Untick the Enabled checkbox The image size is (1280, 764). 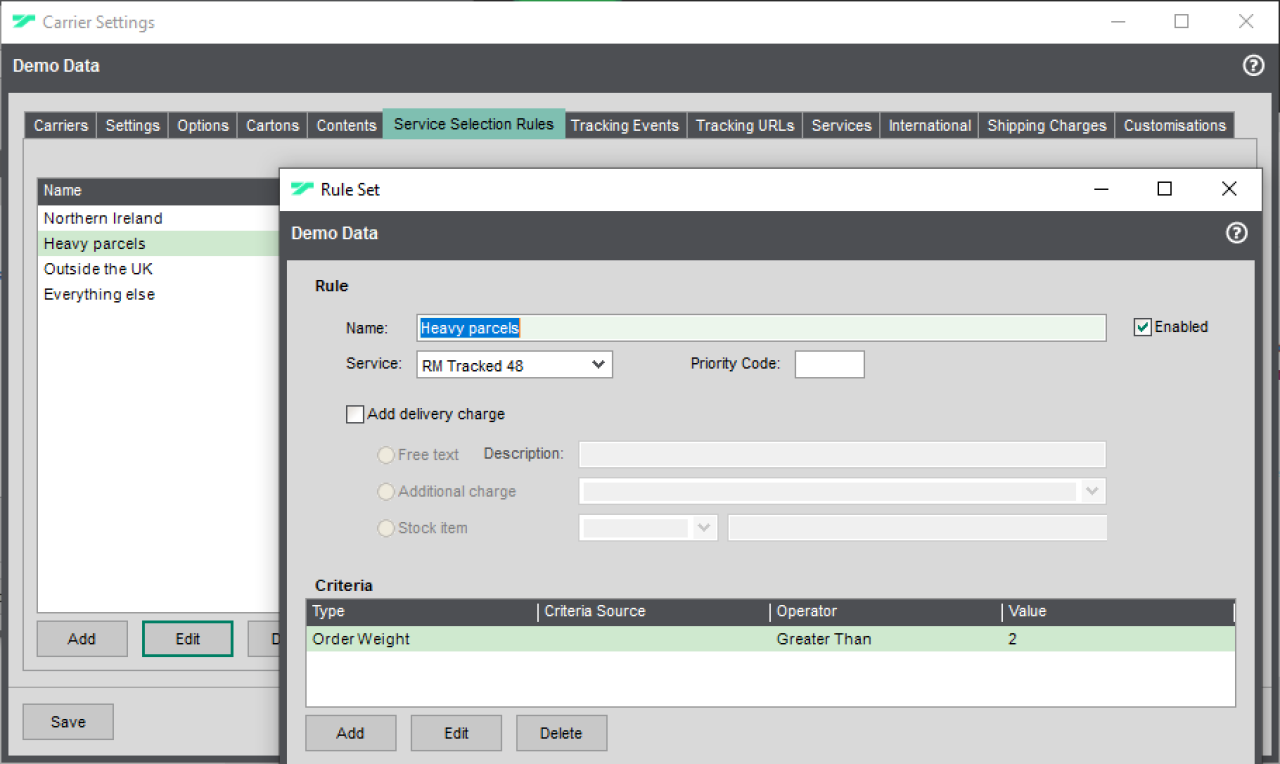(1143, 327)
